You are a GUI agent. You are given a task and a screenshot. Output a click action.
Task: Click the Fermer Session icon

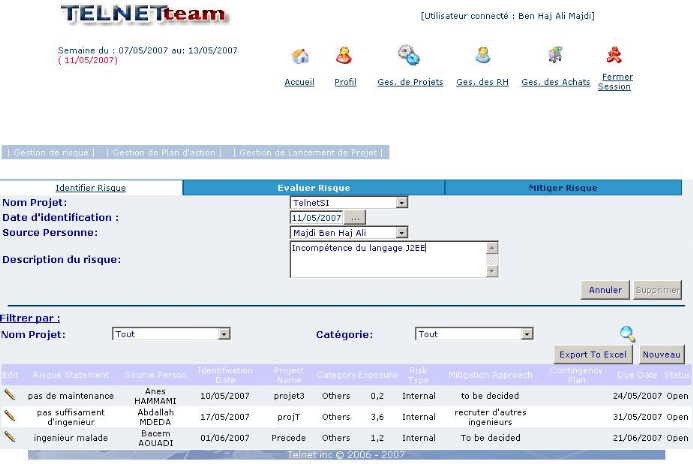click(614, 55)
